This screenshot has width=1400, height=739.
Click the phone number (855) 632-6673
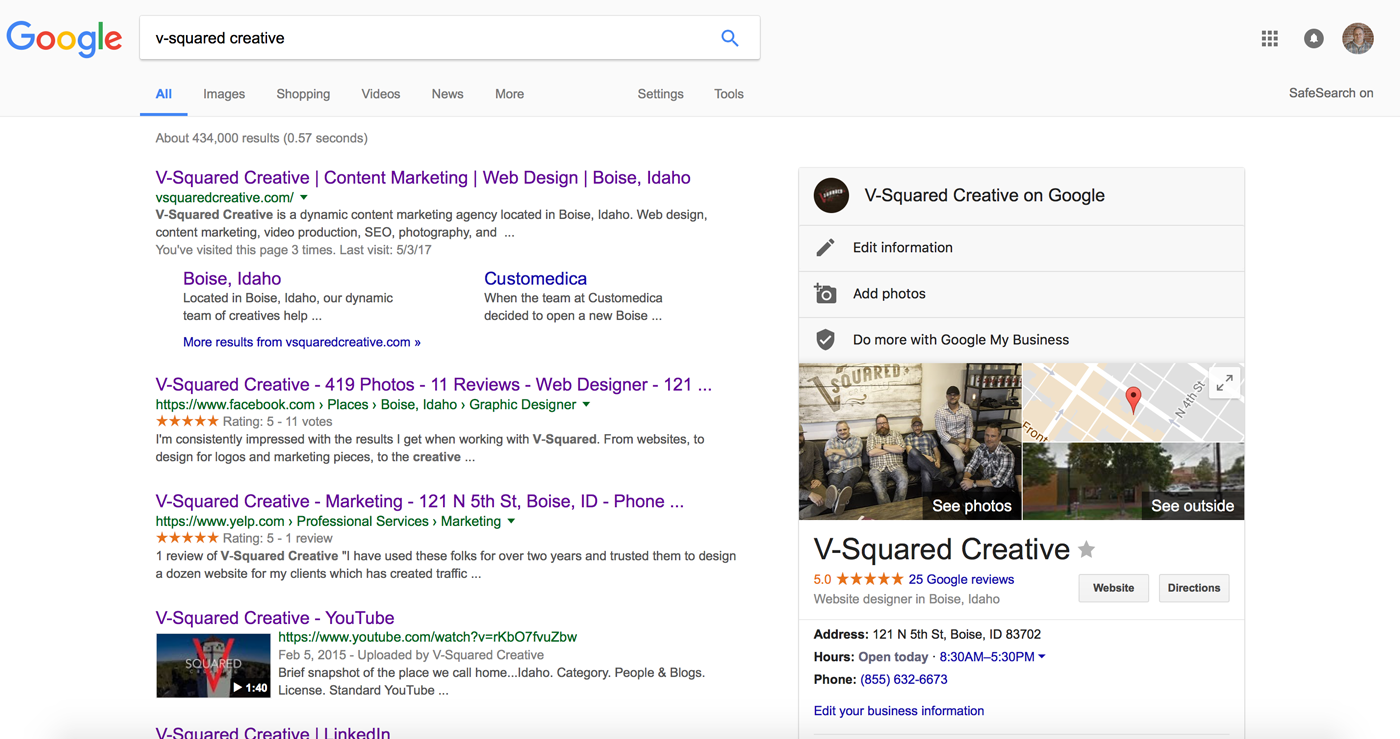tap(903, 679)
